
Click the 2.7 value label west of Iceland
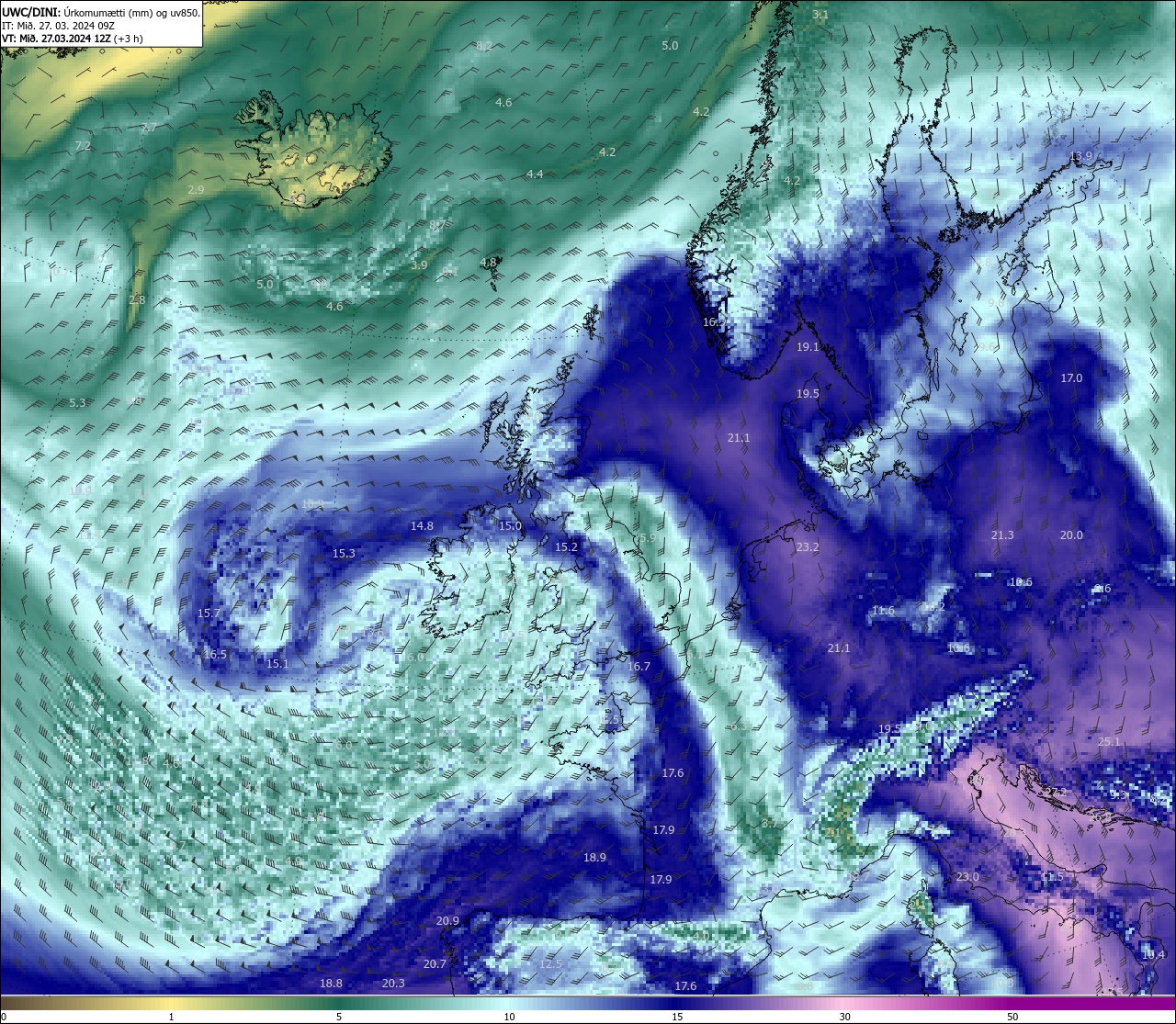coord(149,128)
